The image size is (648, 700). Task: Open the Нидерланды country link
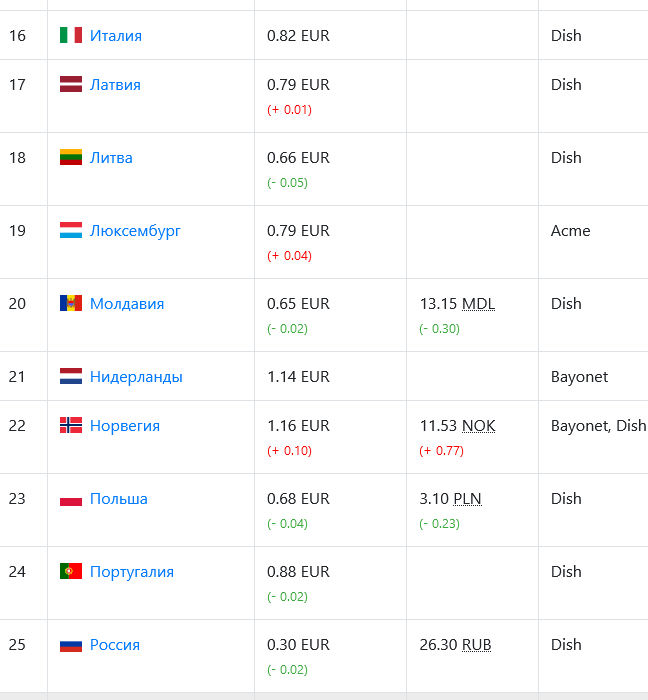click(136, 377)
